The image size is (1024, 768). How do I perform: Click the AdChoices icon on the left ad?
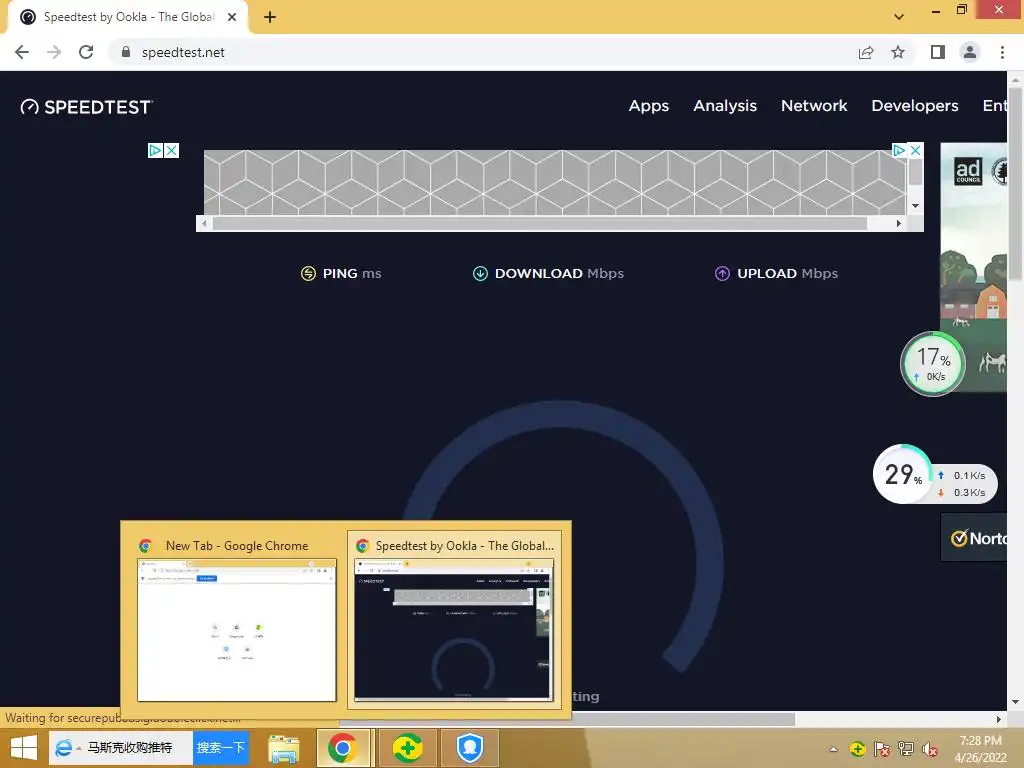pyautogui.click(x=155, y=151)
